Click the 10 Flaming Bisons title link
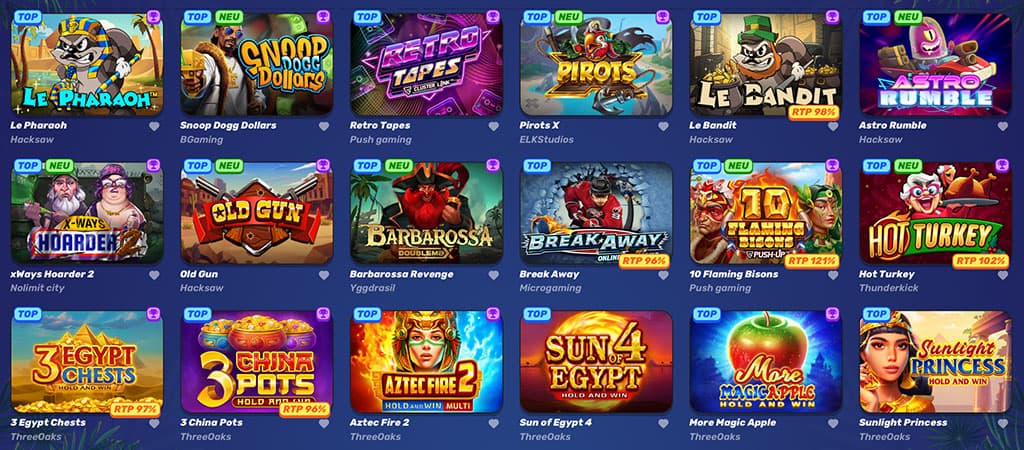The width and height of the screenshot is (1024, 450). pos(733,274)
